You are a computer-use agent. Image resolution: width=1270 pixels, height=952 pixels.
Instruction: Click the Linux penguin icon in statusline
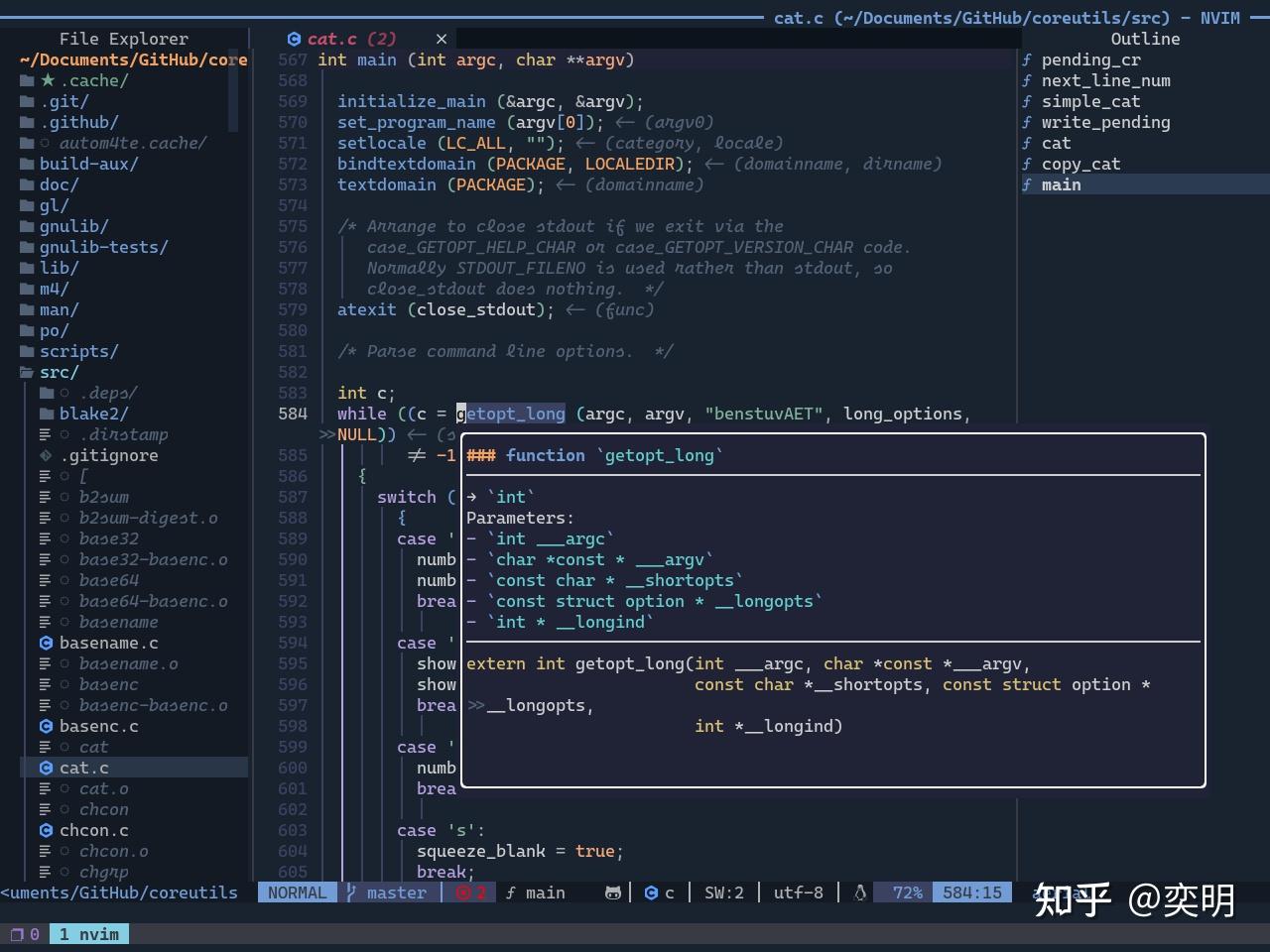[x=860, y=892]
